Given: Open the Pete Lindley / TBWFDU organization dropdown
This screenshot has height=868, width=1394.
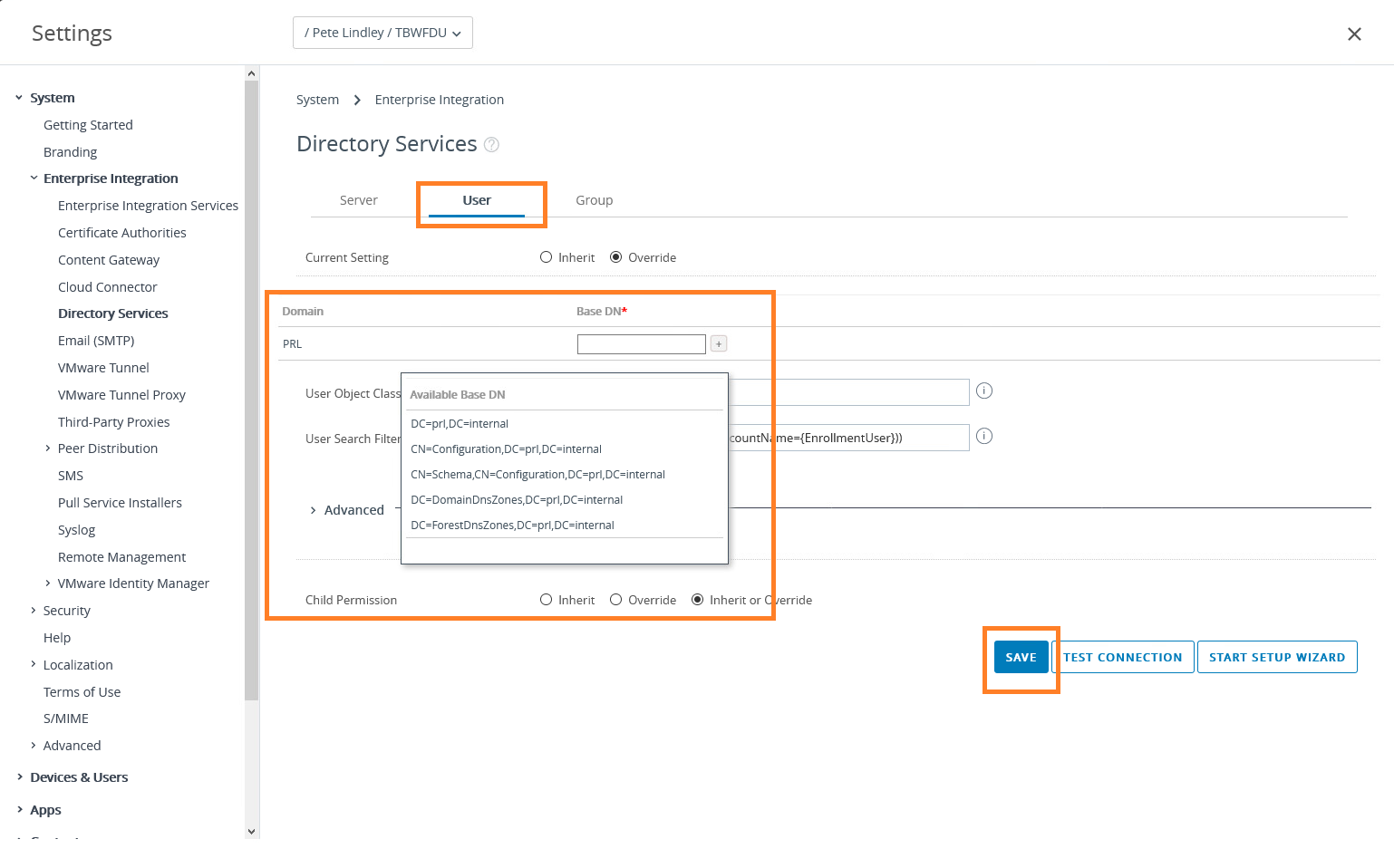Looking at the screenshot, I should 382,33.
